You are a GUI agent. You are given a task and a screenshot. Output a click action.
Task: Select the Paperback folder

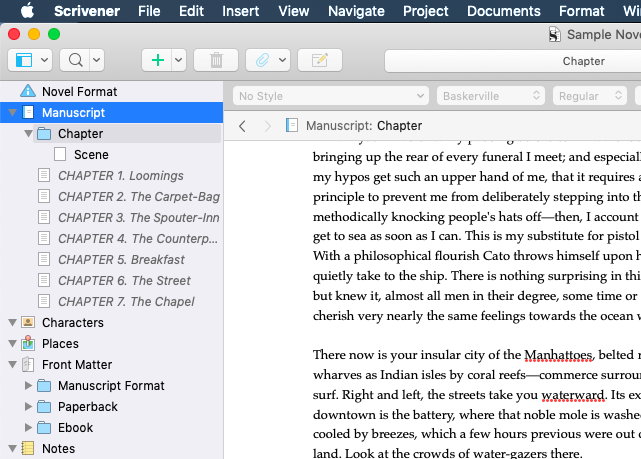87,407
